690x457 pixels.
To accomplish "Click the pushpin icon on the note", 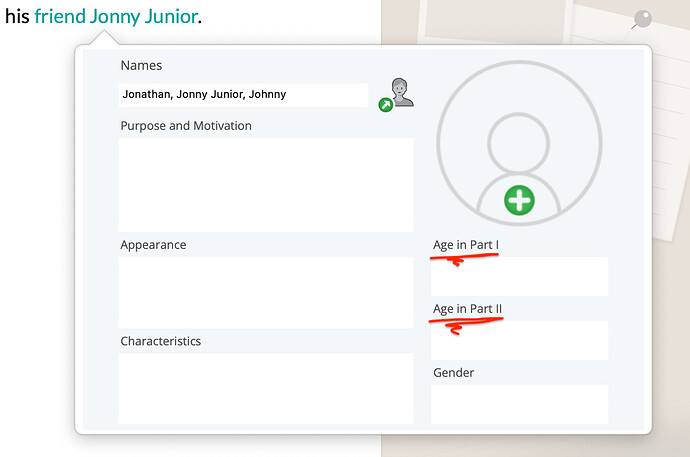I will tap(643, 19).
